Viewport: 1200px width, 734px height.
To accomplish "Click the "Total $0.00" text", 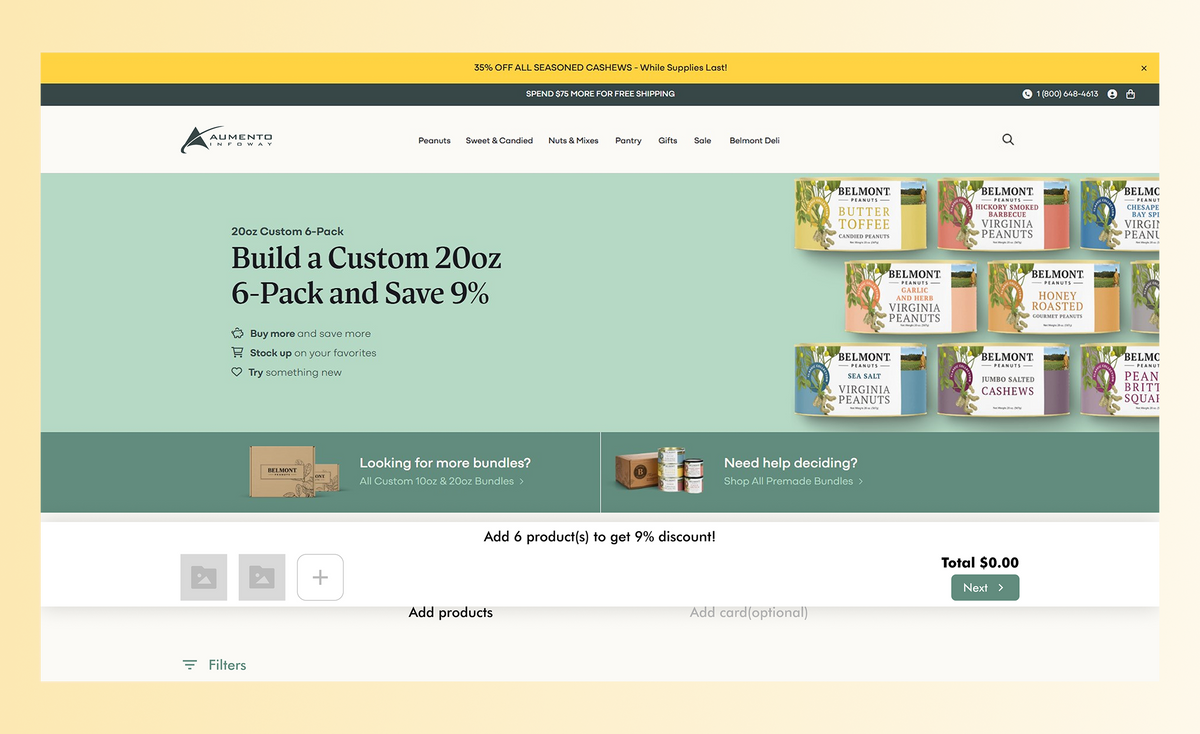I will pos(980,563).
